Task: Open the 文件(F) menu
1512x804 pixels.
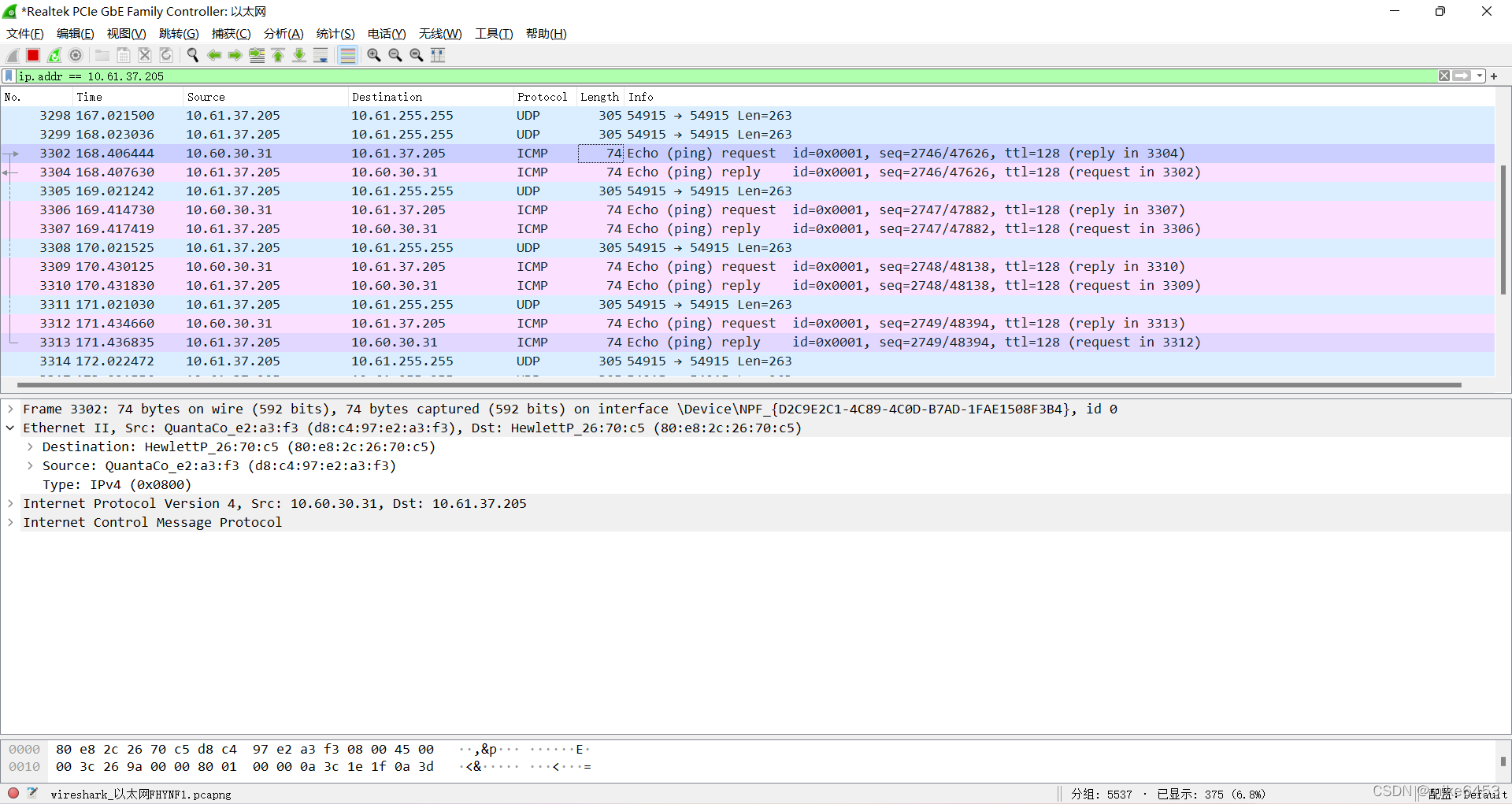Action: (x=25, y=34)
